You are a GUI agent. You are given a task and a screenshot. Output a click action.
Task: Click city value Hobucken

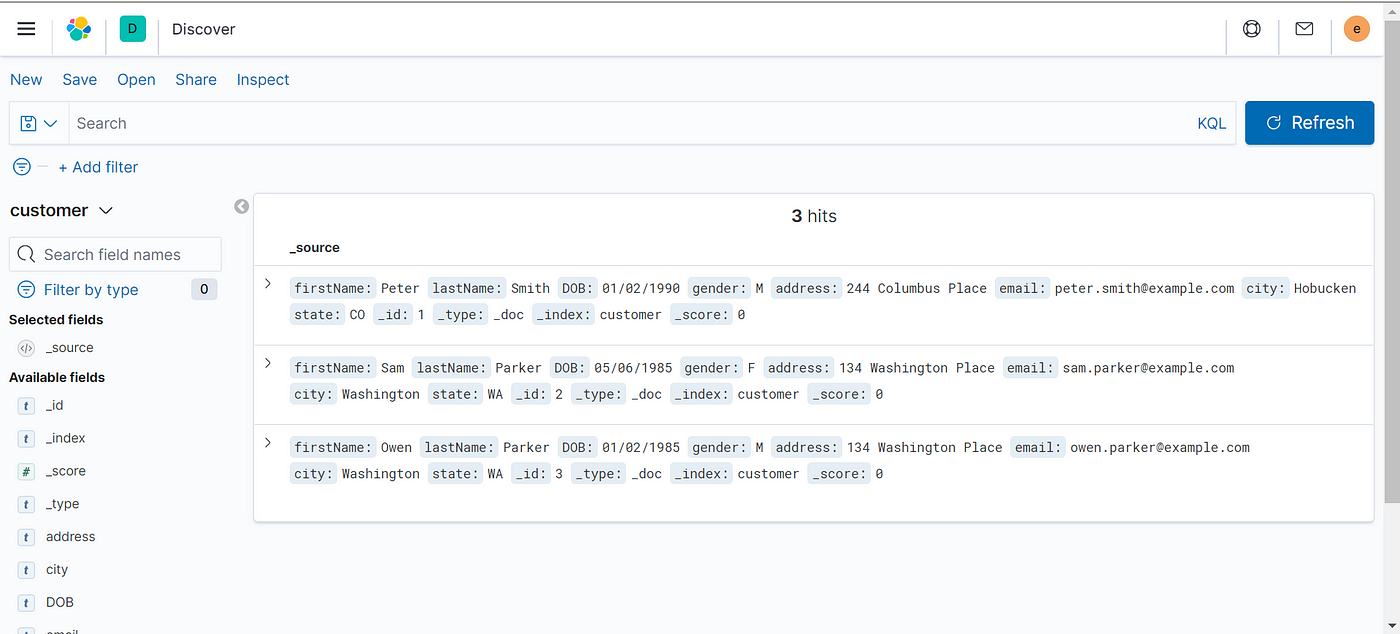click(x=1325, y=288)
